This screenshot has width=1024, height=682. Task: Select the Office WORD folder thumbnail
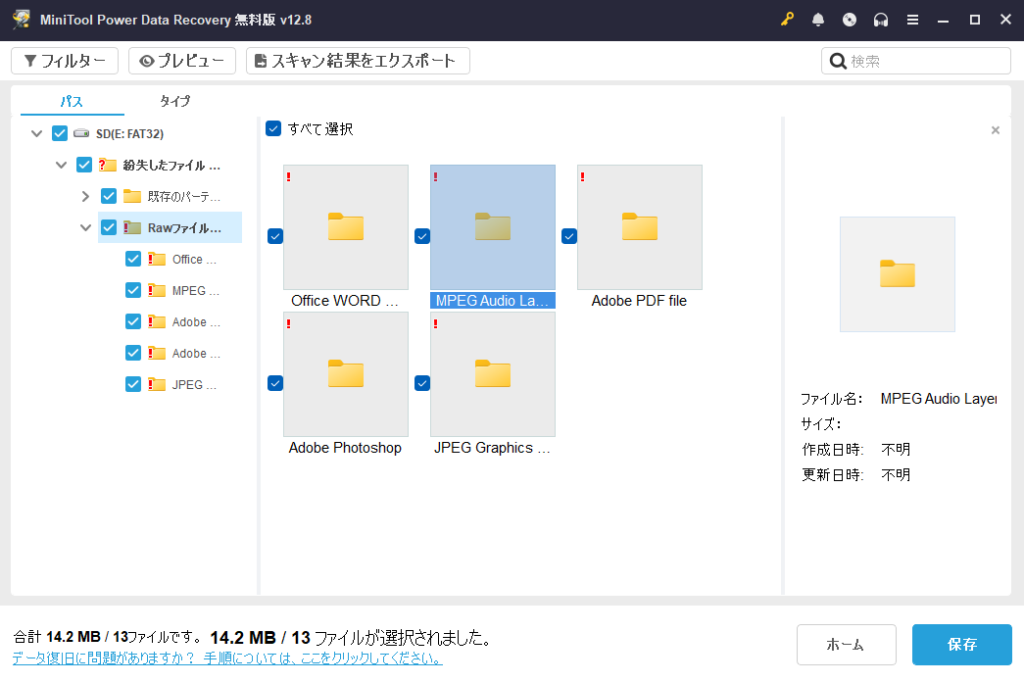[345, 227]
